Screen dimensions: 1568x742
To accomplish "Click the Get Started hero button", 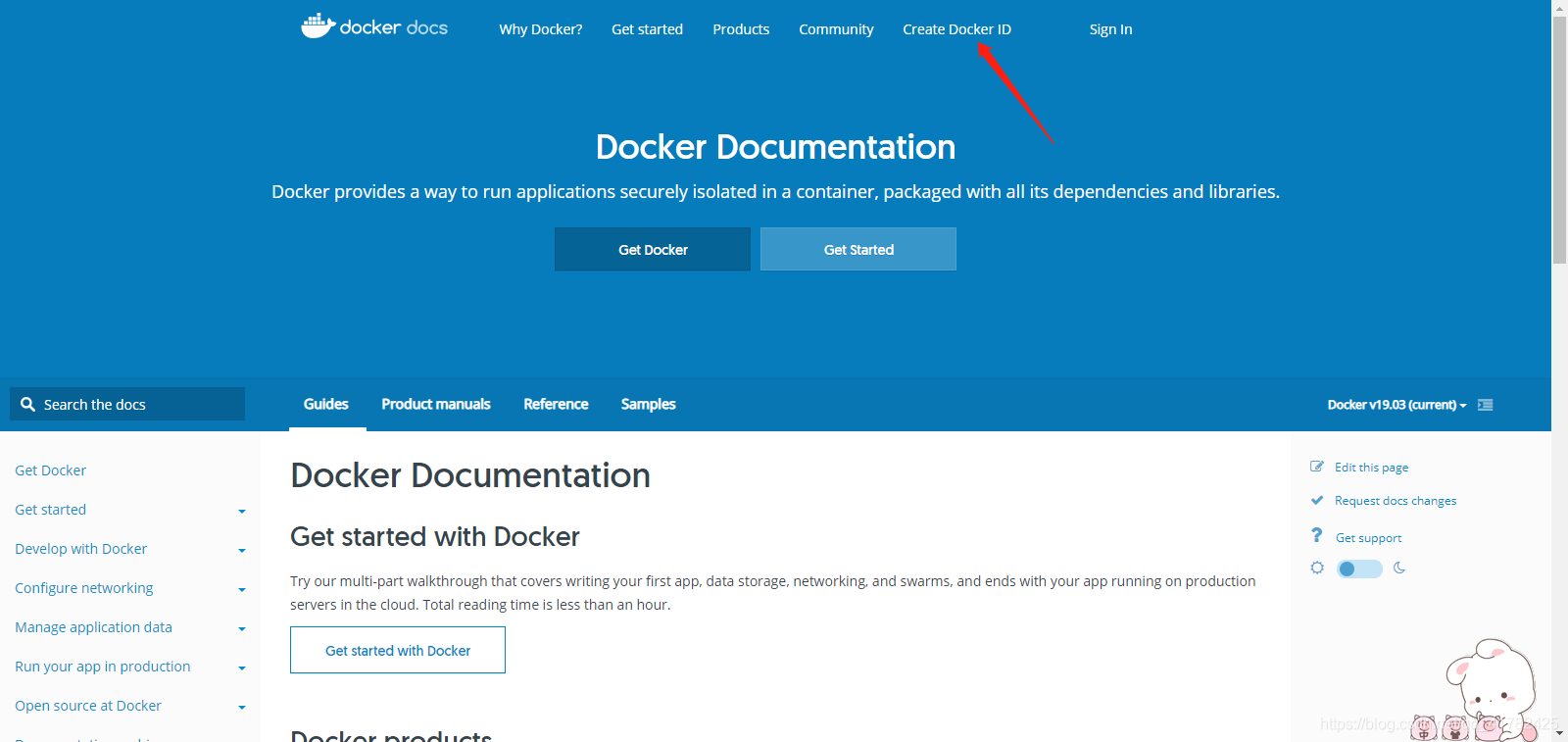I will (x=858, y=249).
